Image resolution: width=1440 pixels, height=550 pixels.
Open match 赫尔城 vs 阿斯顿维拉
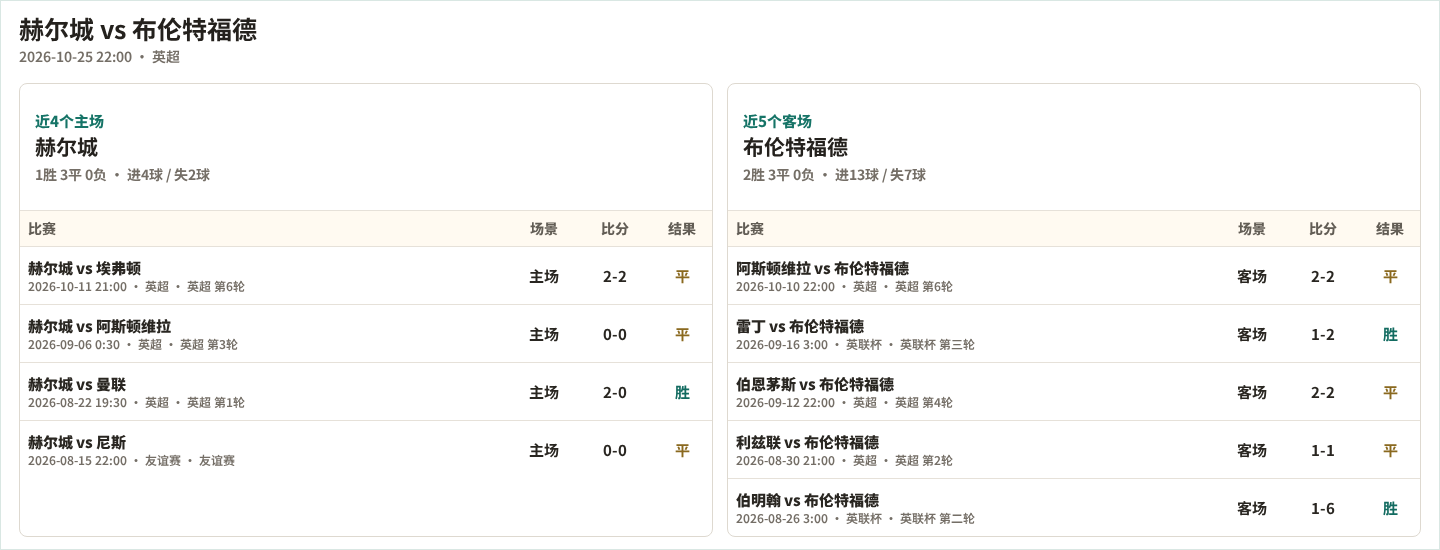click(x=99, y=326)
